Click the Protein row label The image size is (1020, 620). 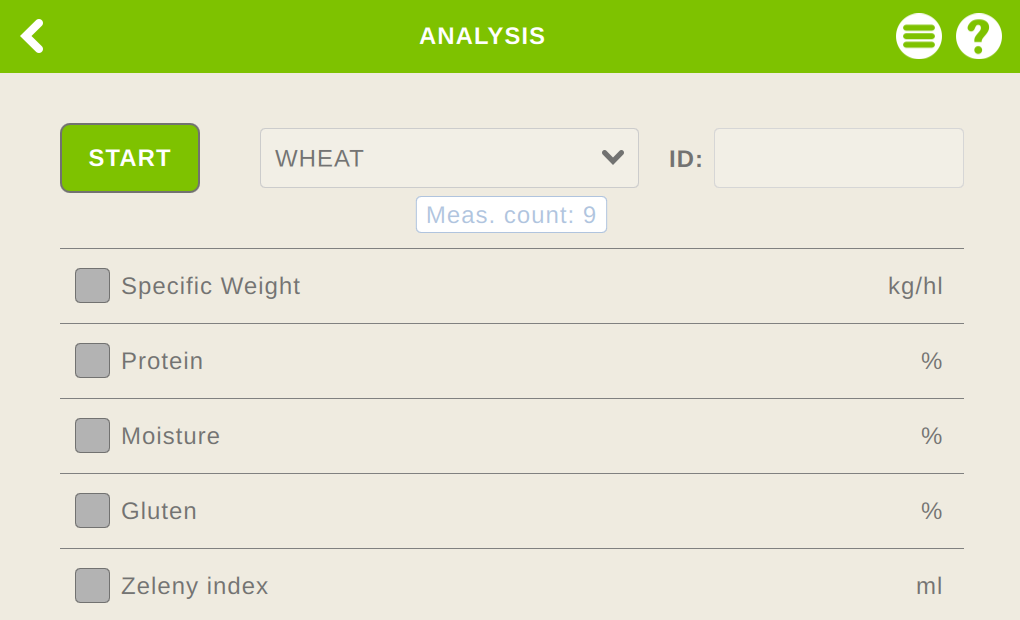(x=162, y=361)
